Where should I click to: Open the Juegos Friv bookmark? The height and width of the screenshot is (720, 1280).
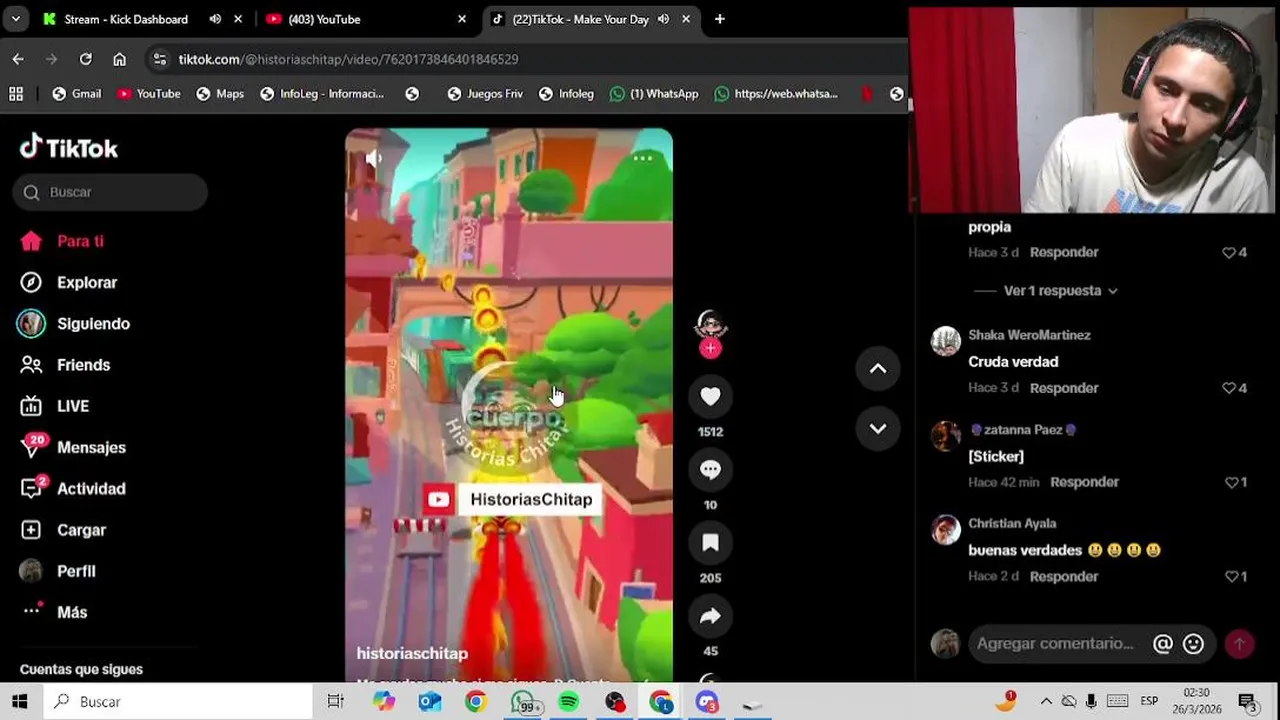(485, 93)
